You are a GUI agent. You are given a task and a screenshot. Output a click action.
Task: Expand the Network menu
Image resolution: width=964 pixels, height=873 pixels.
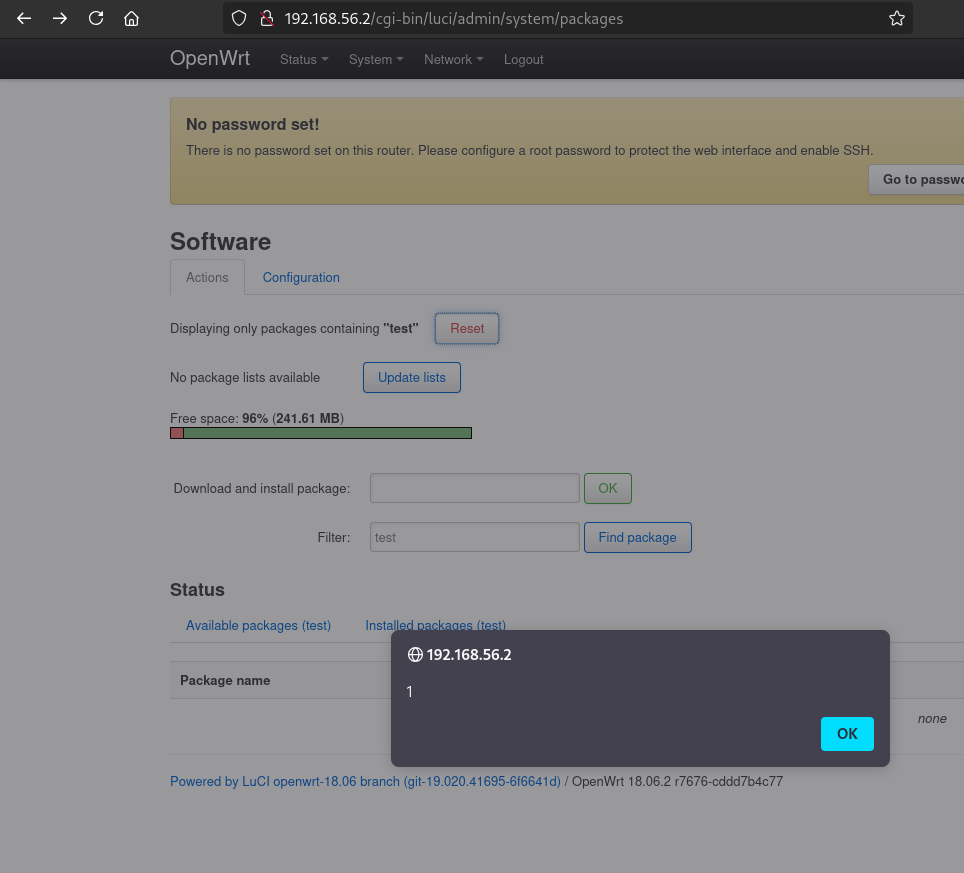tap(453, 60)
